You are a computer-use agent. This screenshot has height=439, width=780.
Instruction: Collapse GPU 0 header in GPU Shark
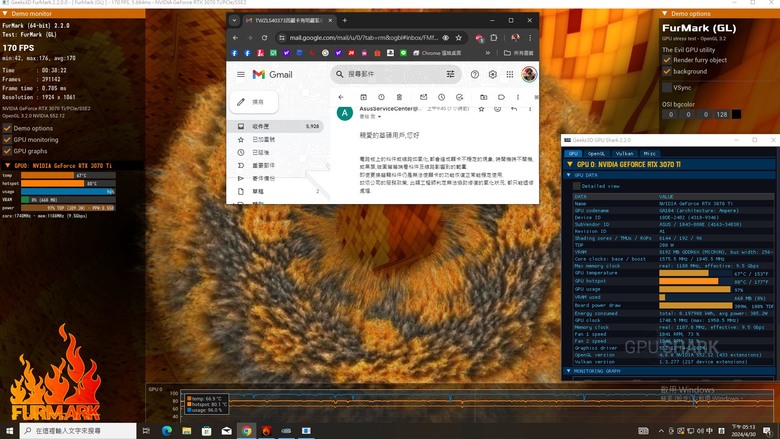click(x=570, y=164)
